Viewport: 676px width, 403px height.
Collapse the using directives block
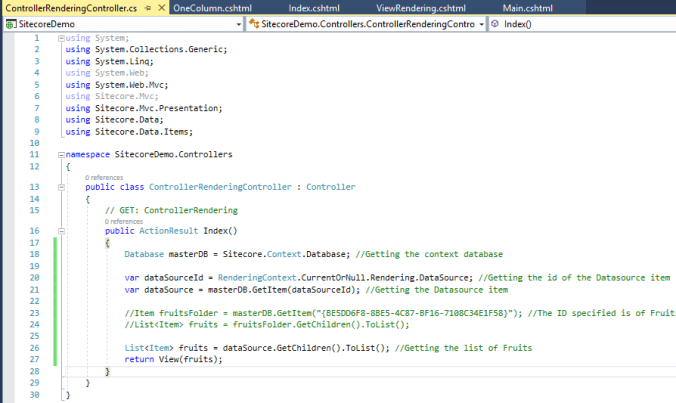(x=60, y=38)
